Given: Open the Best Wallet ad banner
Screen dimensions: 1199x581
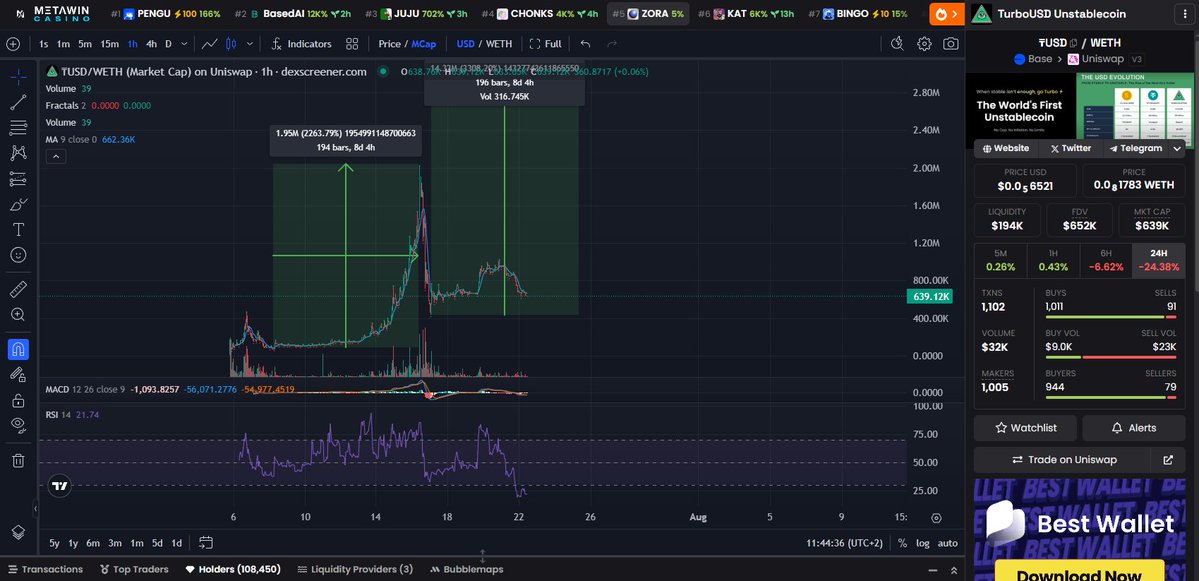Looking at the screenshot, I should click(1080, 530).
